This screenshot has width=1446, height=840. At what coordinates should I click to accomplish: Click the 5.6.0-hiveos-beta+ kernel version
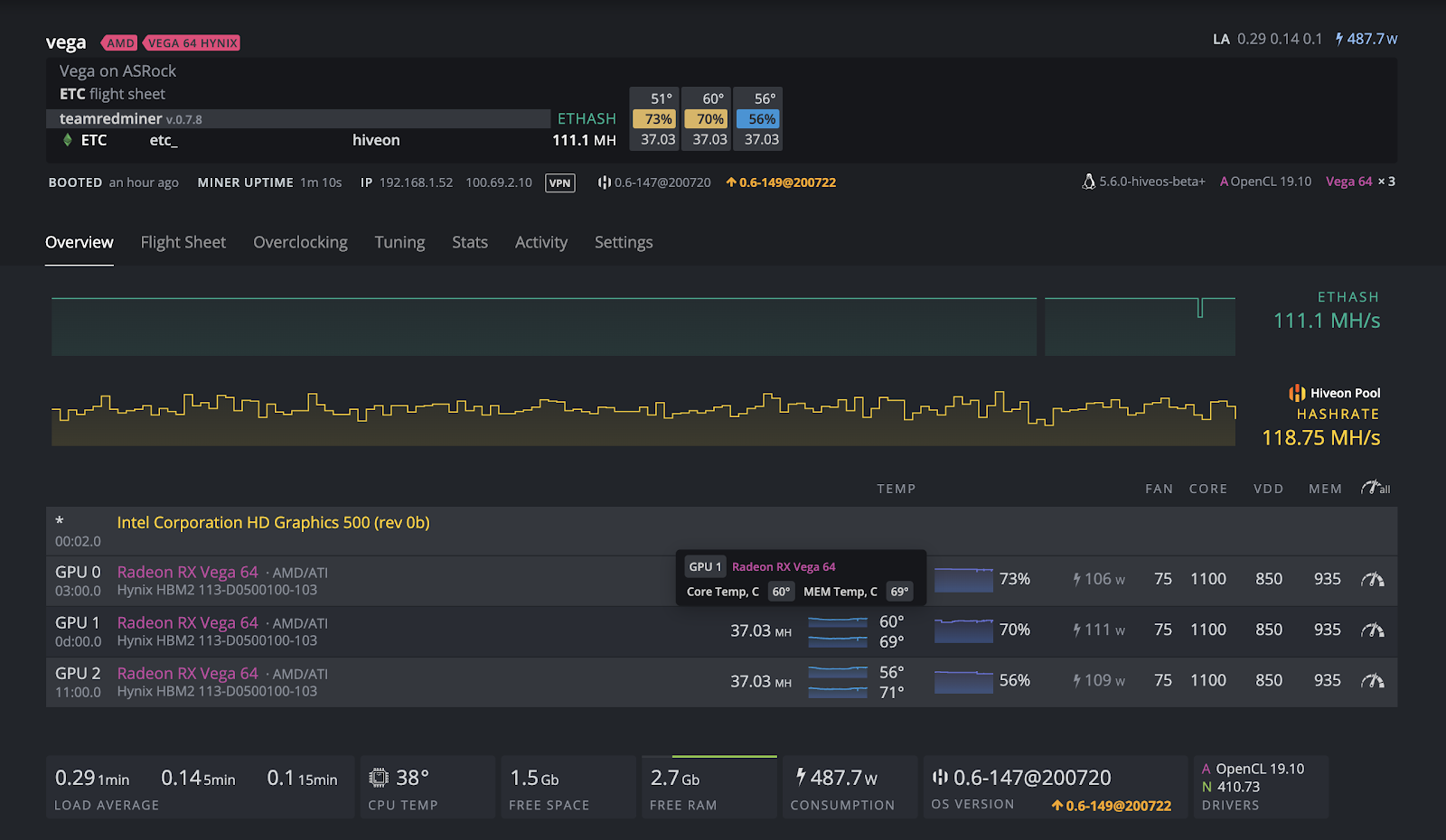1152,182
